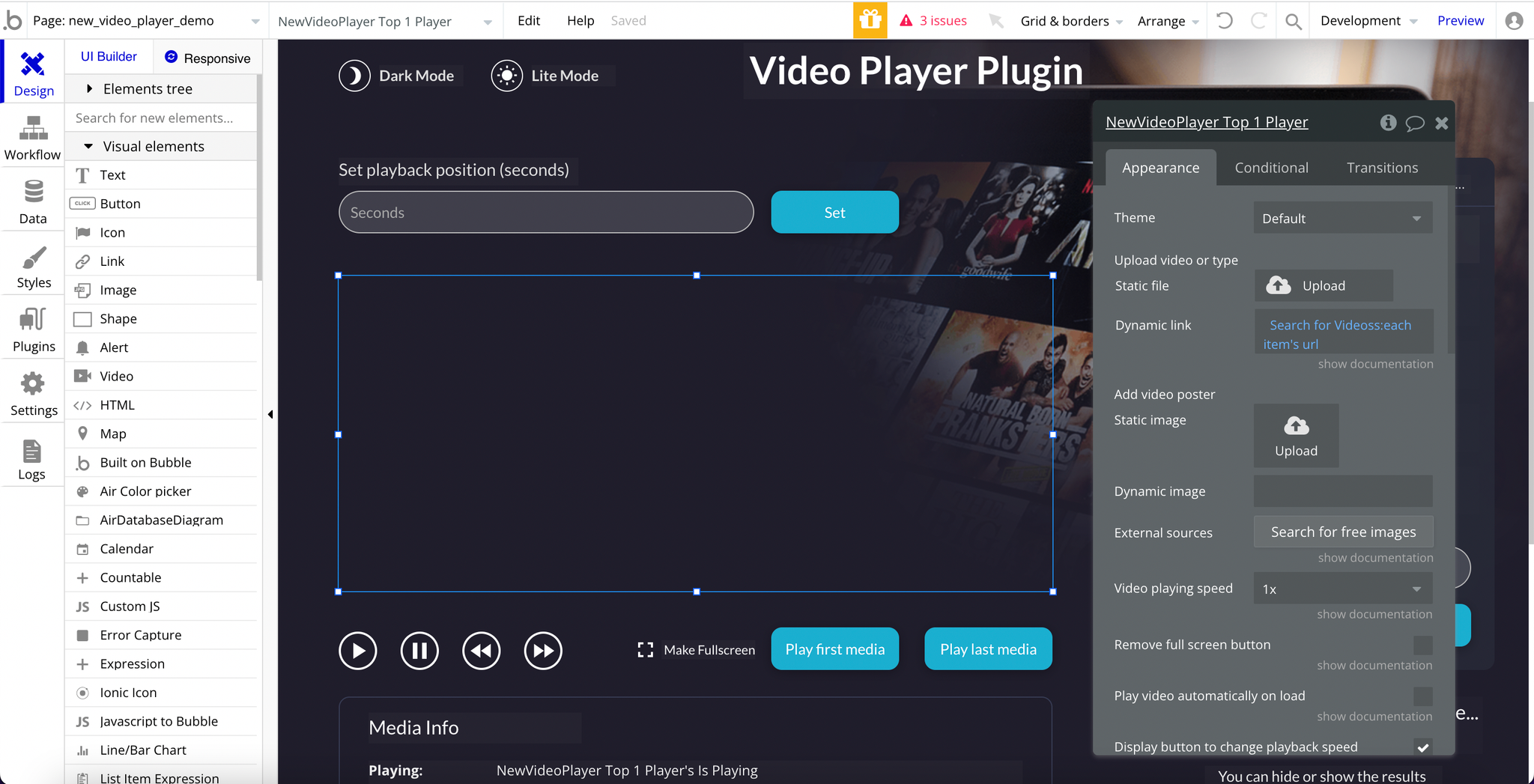
Task: Open show documentation under Dynamic link
Action: pos(1375,364)
